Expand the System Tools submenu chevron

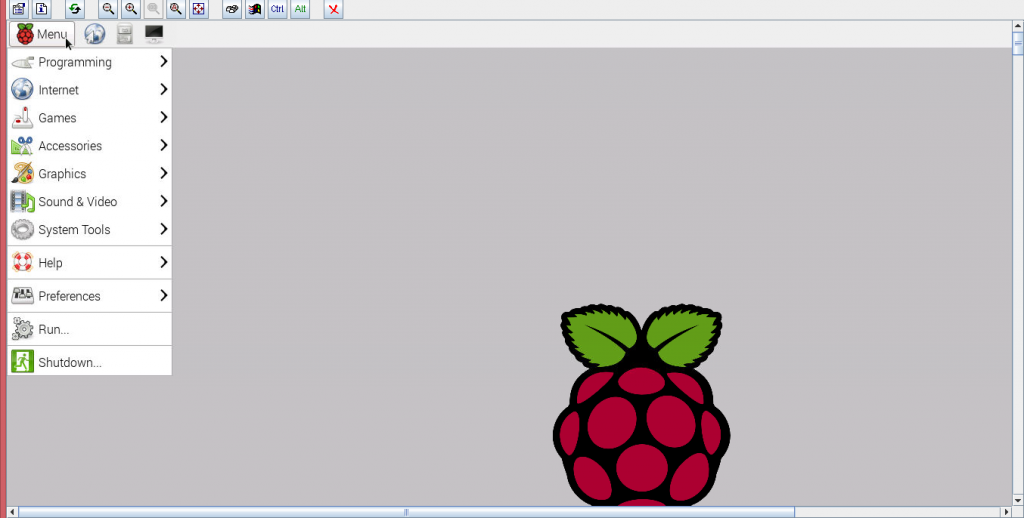[164, 229]
